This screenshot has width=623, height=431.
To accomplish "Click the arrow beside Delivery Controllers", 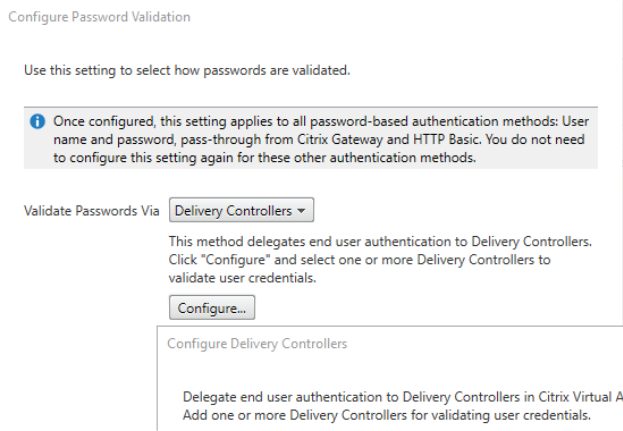I will click(303, 211).
